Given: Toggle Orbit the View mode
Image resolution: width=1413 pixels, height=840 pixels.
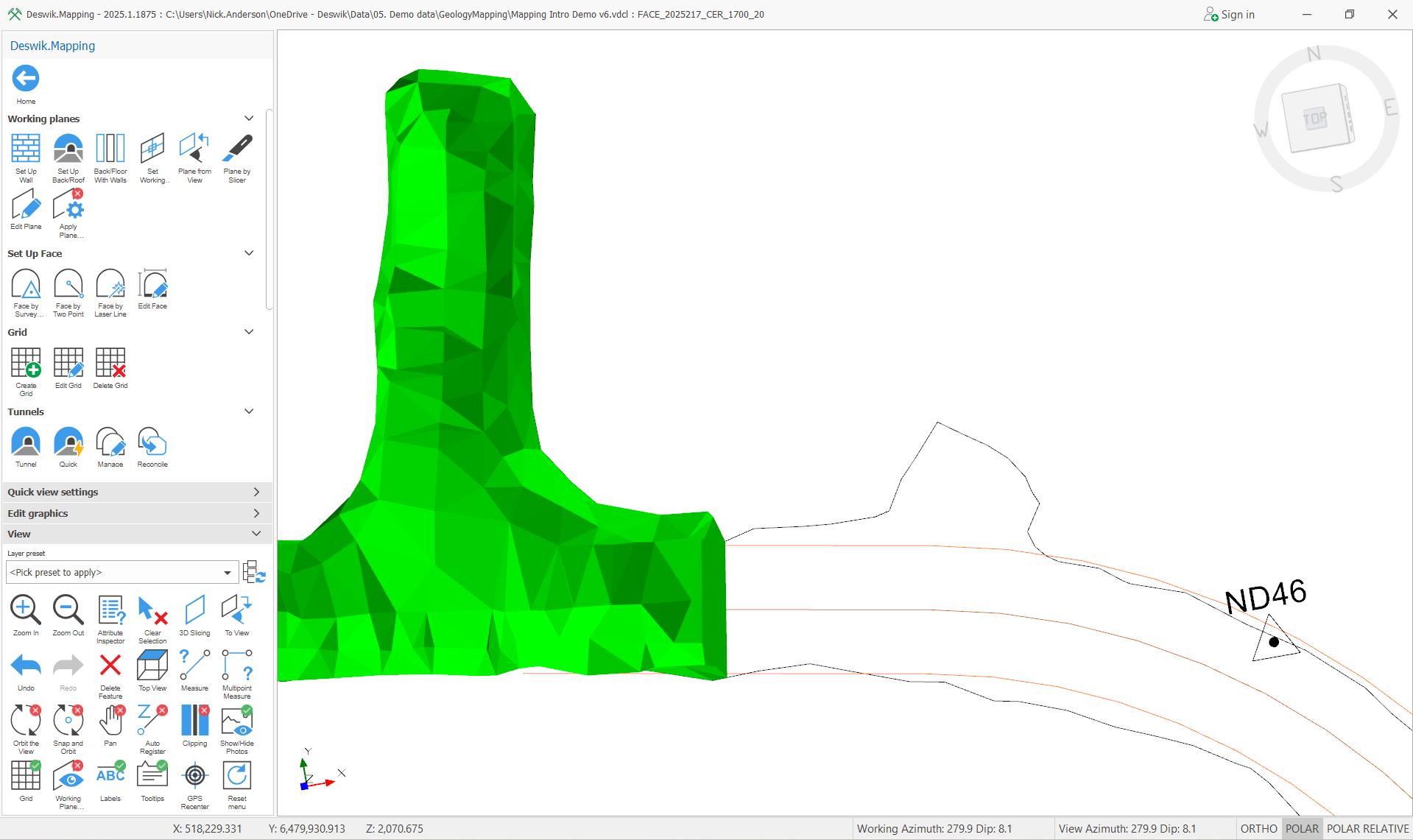Looking at the screenshot, I should point(26,730).
